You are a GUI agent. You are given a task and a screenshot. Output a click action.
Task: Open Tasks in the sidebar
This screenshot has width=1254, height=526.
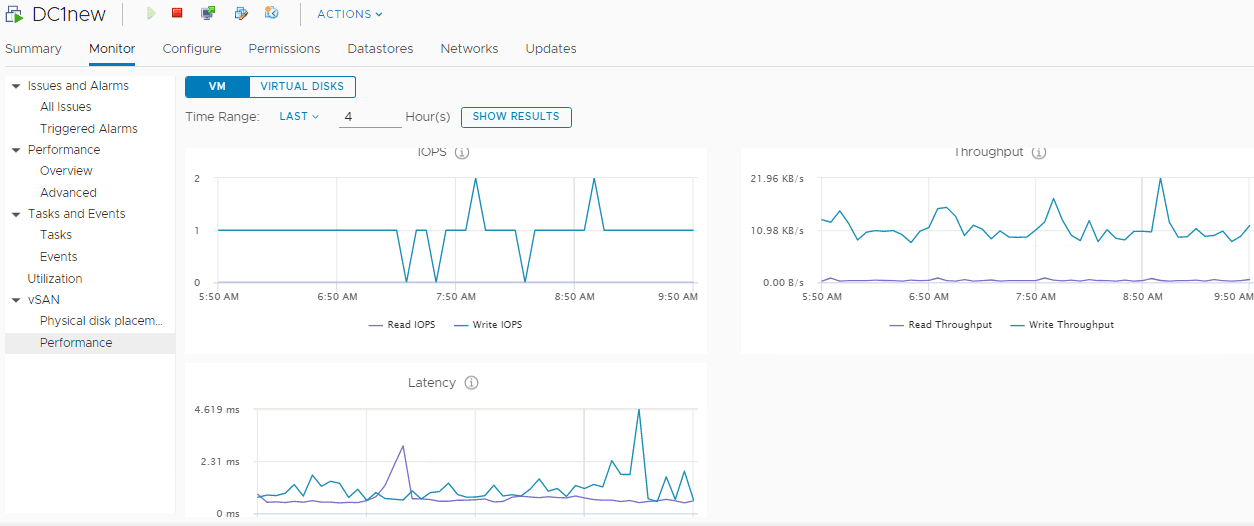click(x=56, y=235)
